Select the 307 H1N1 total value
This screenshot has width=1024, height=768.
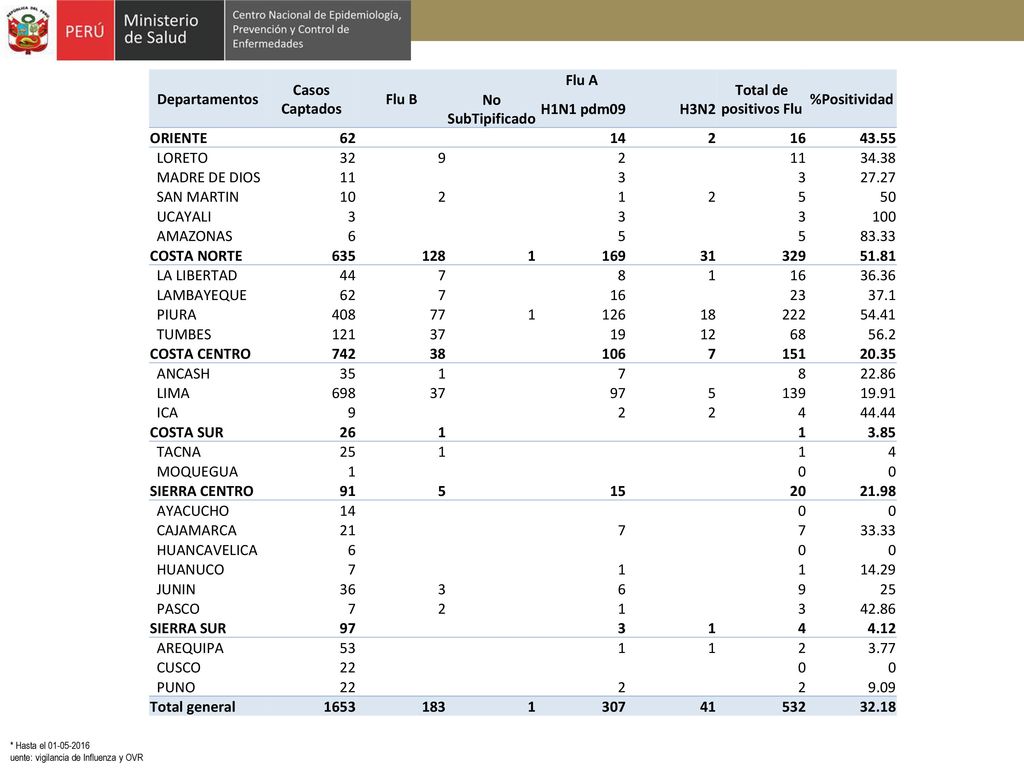[613, 707]
